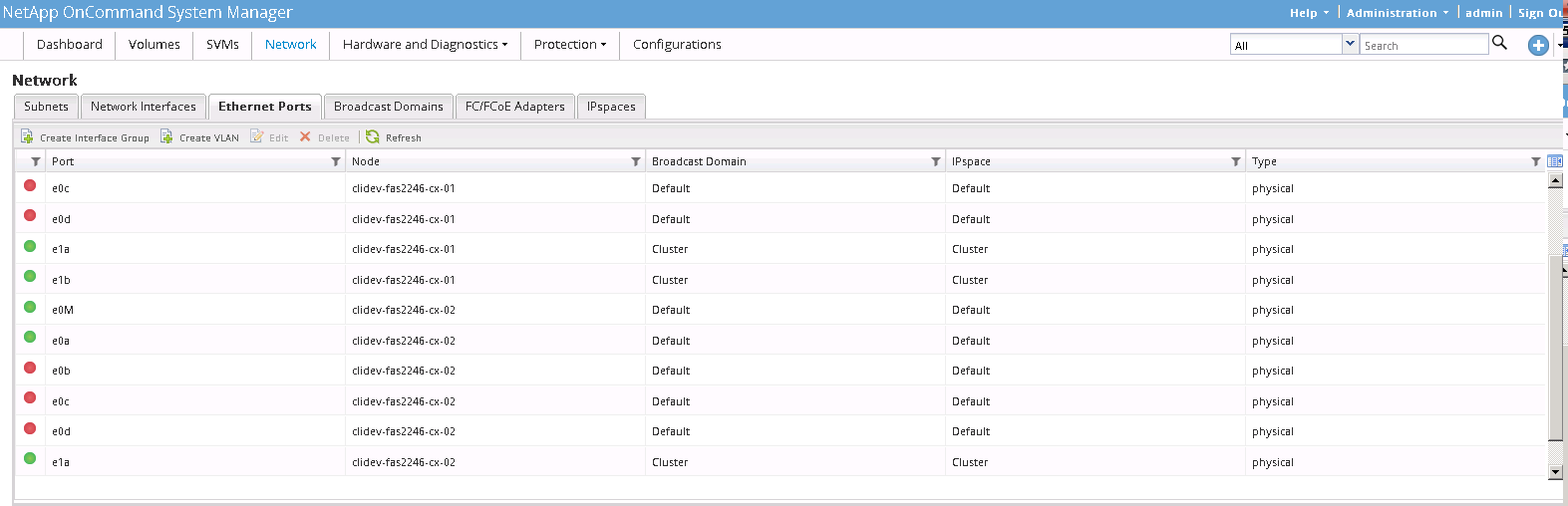Open the Broadcast Domain column filter
This screenshot has height=506, width=1568.
point(936,161)
